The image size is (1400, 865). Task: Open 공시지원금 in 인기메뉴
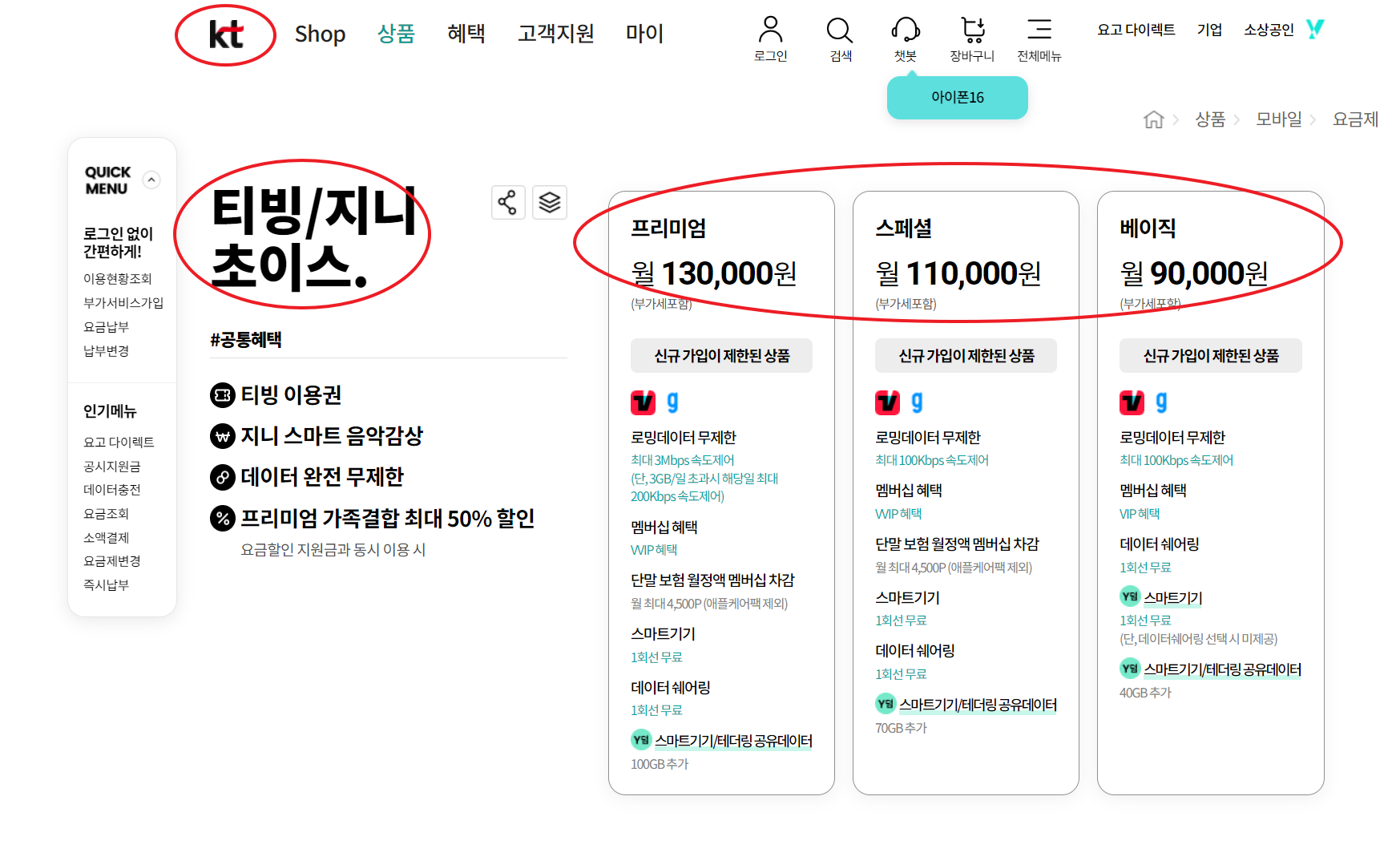(x=112, y=467)
